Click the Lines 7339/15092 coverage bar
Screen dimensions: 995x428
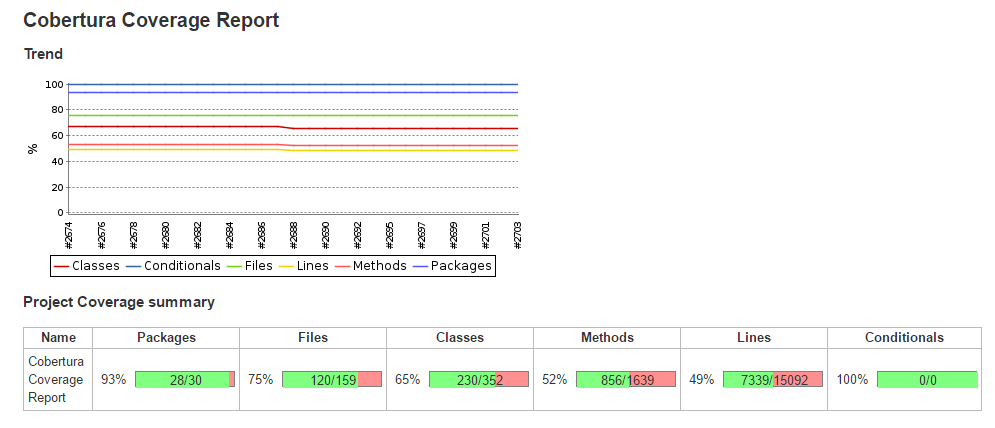point(773,380)
